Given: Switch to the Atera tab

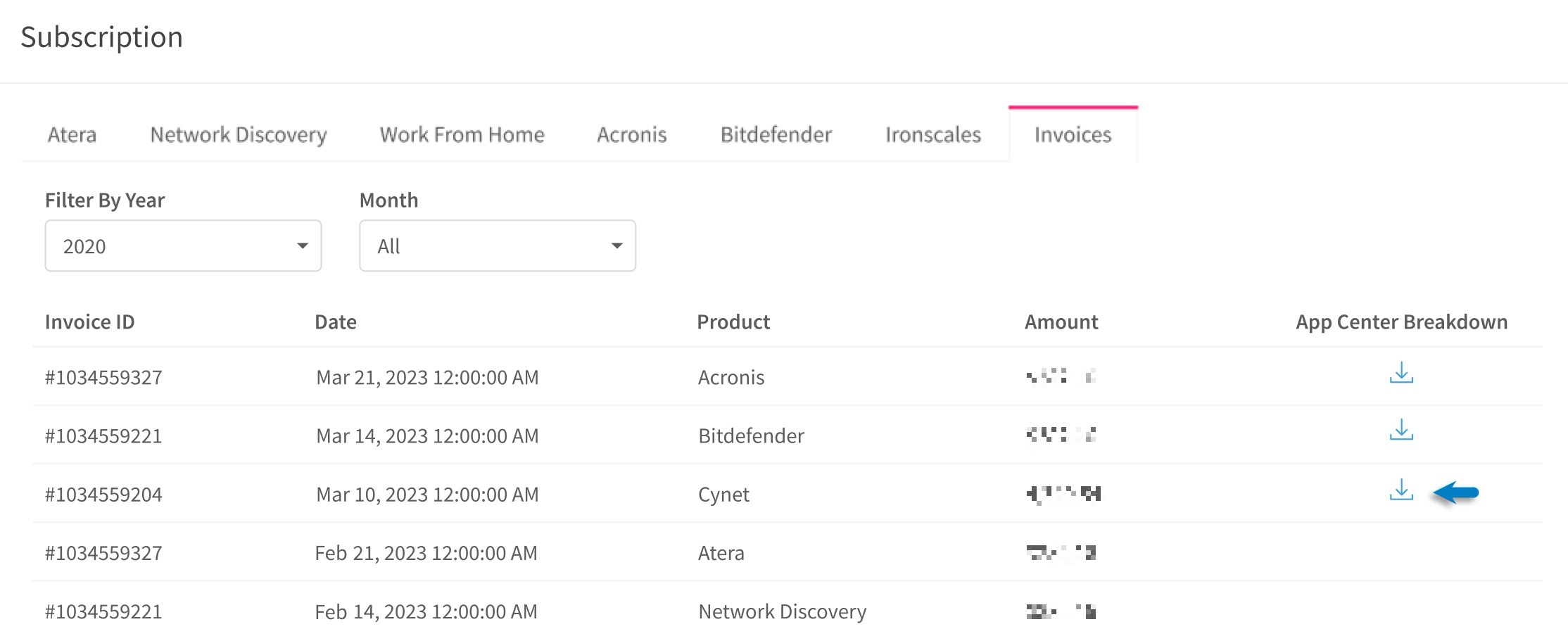Looking at the screenshot, I should 72,134.
